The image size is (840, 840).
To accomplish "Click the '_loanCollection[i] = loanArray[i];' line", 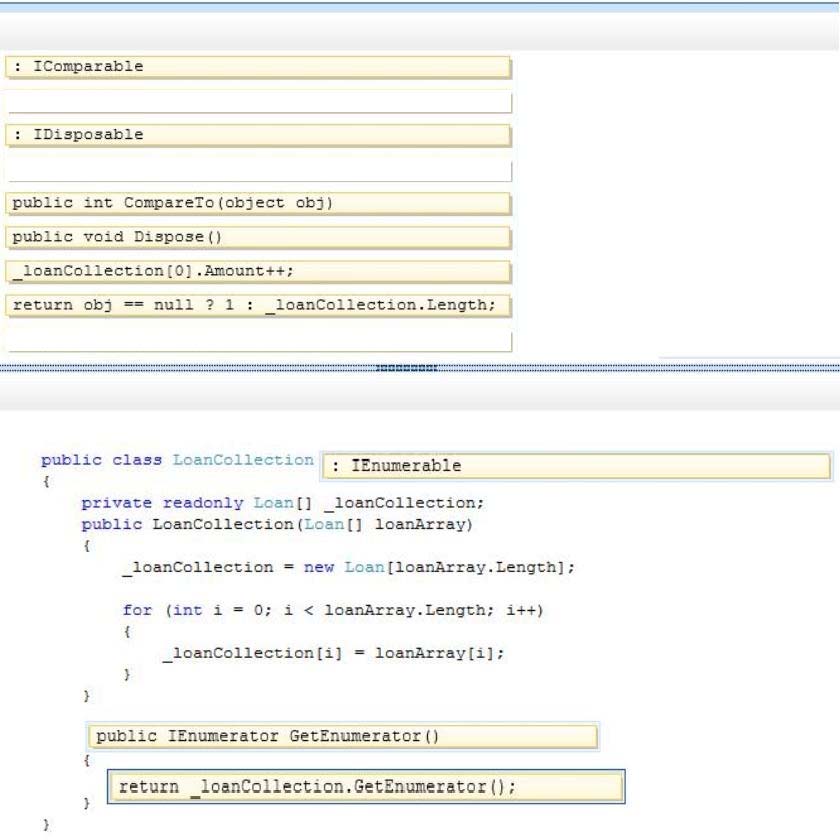I will click(334, 653).
